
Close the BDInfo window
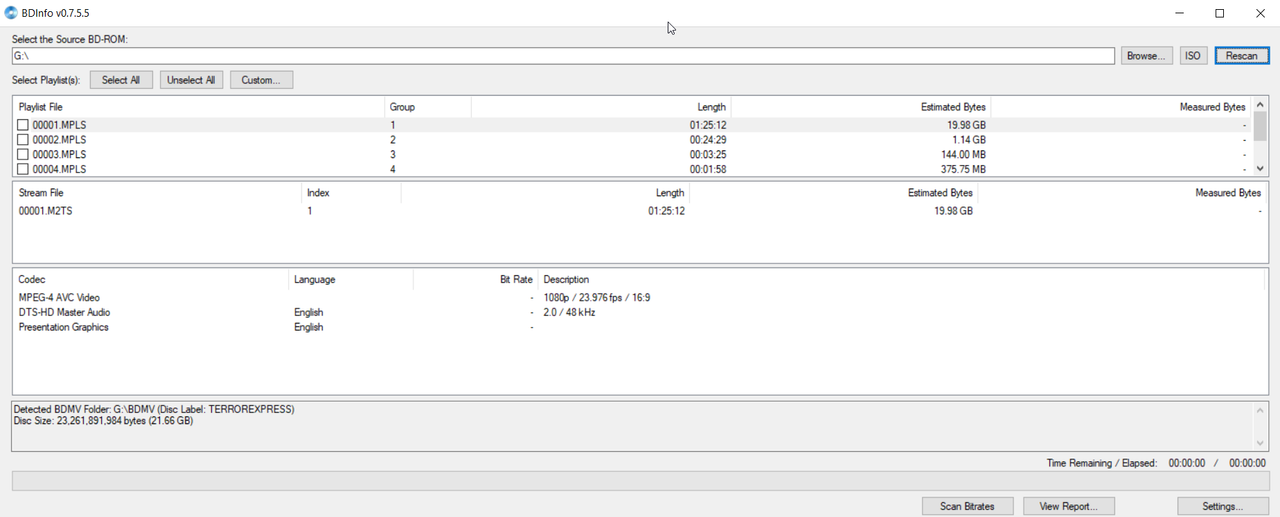click(x=1260, y=13)
